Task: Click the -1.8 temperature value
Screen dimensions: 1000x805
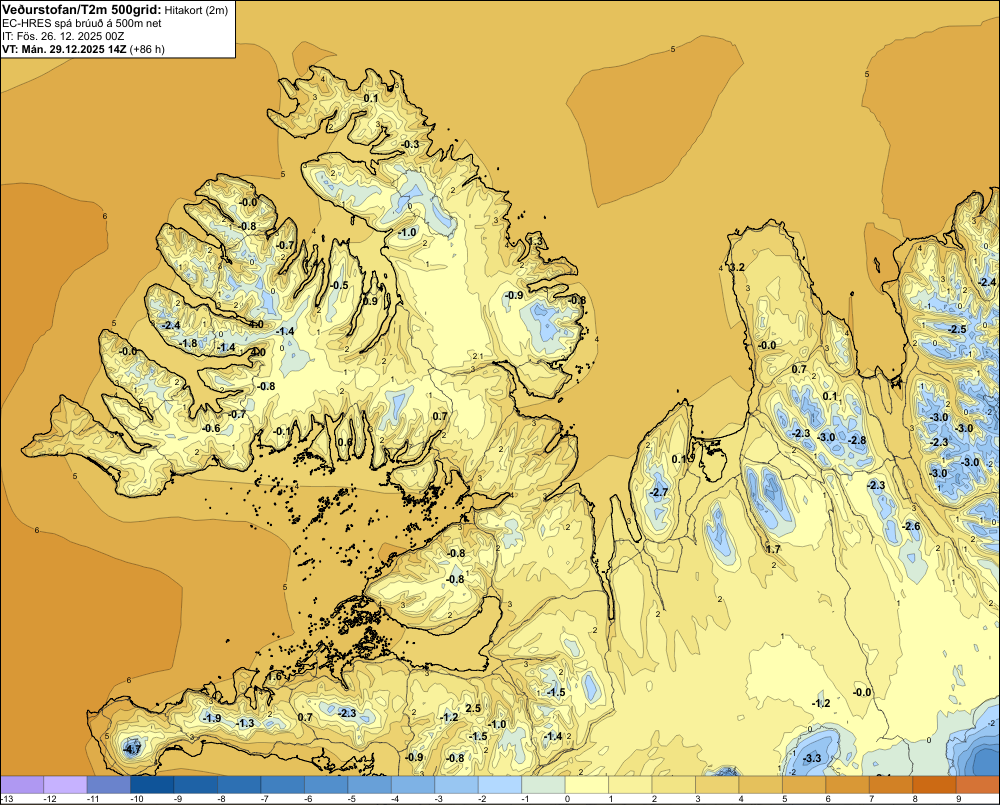Action: (189, 343)
